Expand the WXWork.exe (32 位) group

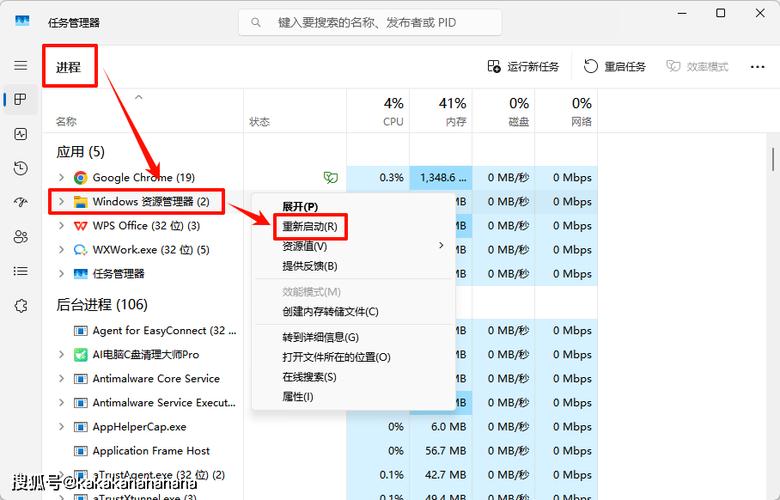(61, 250)
